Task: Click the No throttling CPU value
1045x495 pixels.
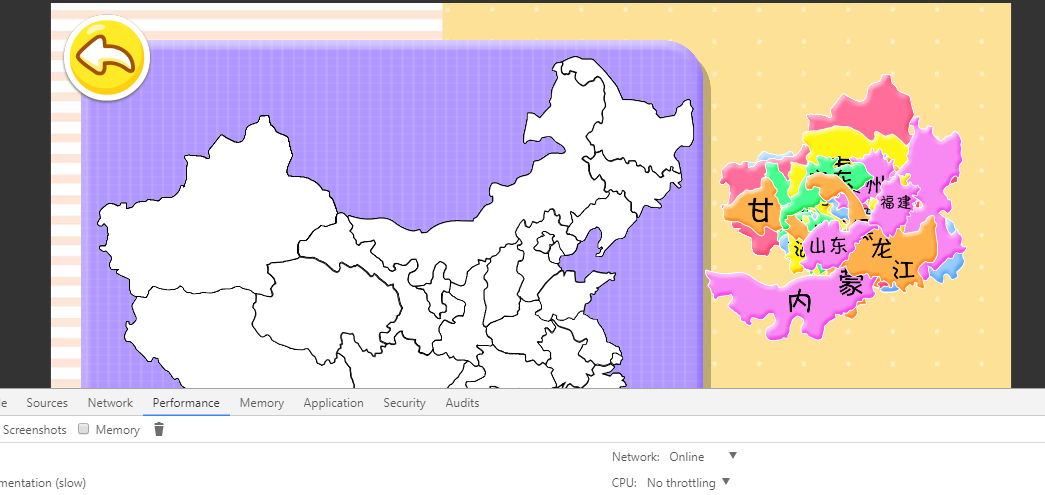Action: pyautogui.click(x=680, y=482)
